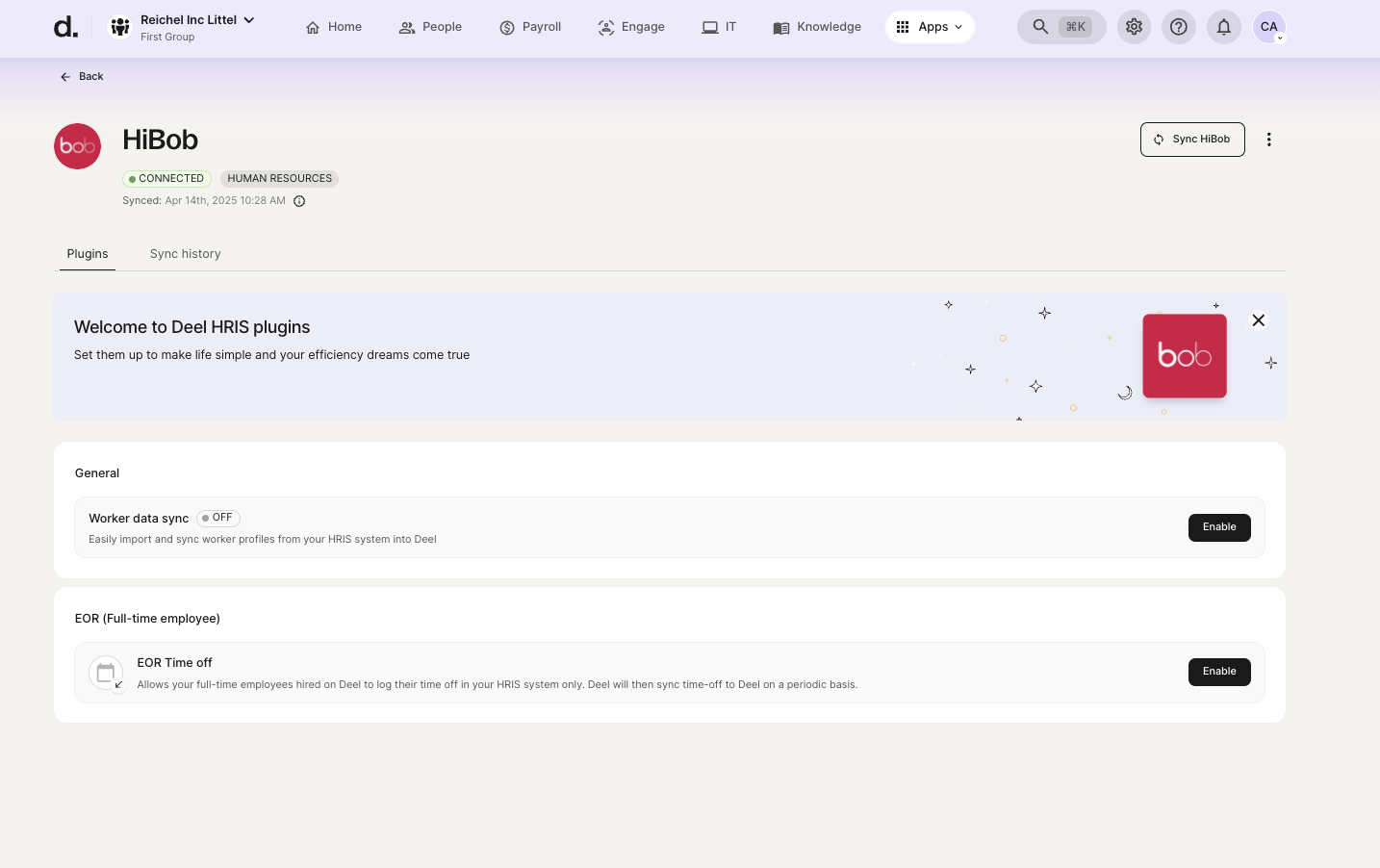Image resolution: width=1380 pixels, height=868 pixels.
Task: Click the Sync HiBob button
Action: (x=1192, y=140)
